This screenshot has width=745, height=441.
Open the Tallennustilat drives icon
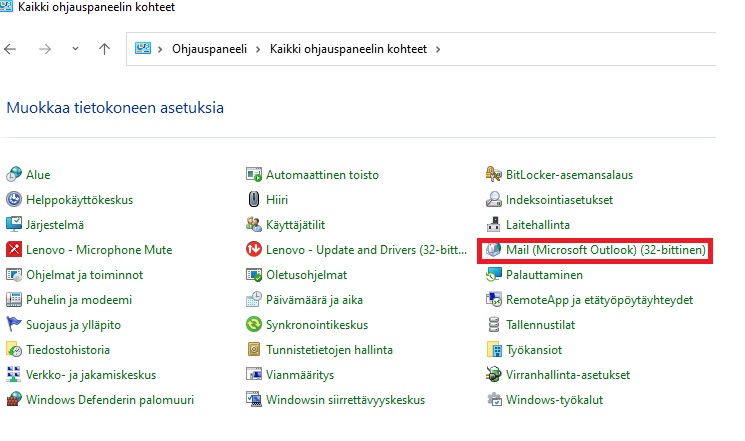[494, 325]
